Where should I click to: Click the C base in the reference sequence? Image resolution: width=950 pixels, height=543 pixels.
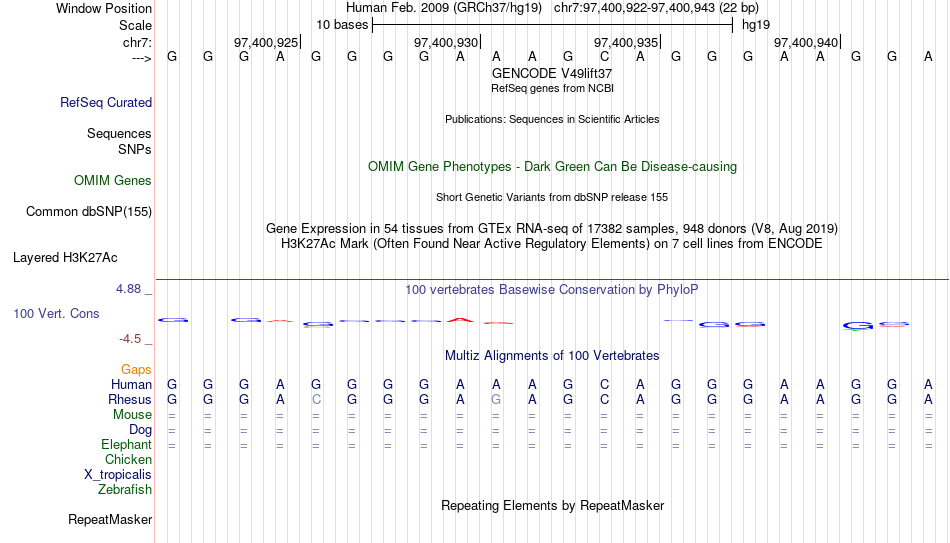point(604,57)
